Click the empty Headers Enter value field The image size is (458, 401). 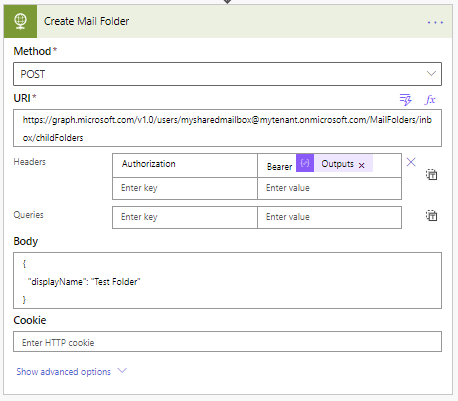tap(329, 188)
